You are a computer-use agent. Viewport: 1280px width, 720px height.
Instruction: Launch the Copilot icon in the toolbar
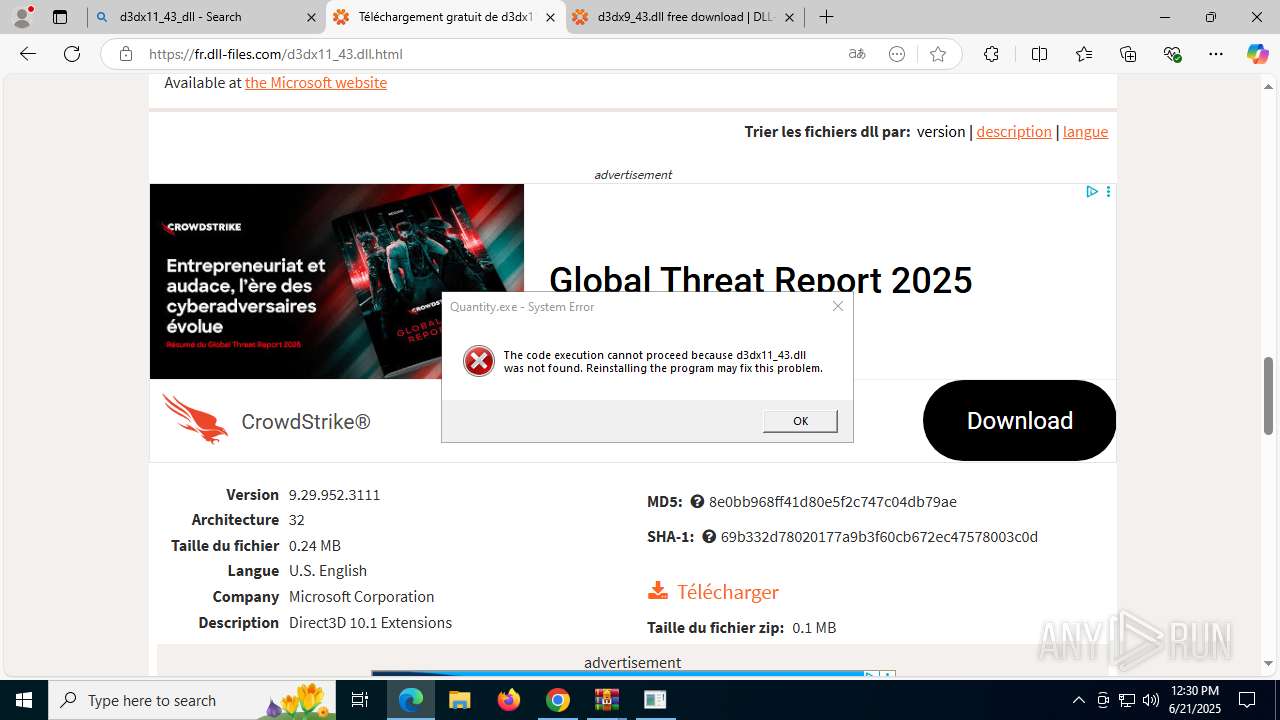1257,54
